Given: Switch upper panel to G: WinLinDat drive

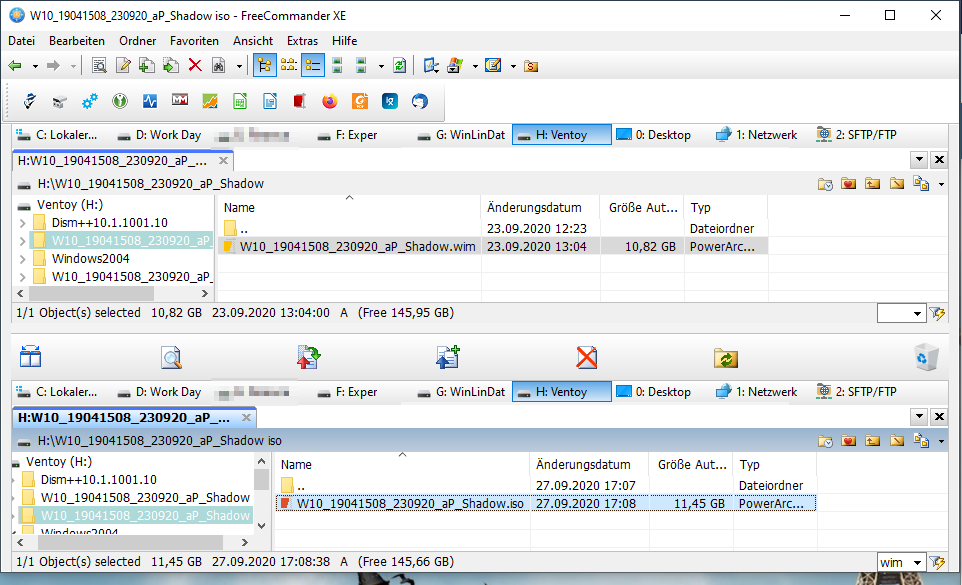Looking at the screenshot, I should pyautogui.click(x=461, y=135).
